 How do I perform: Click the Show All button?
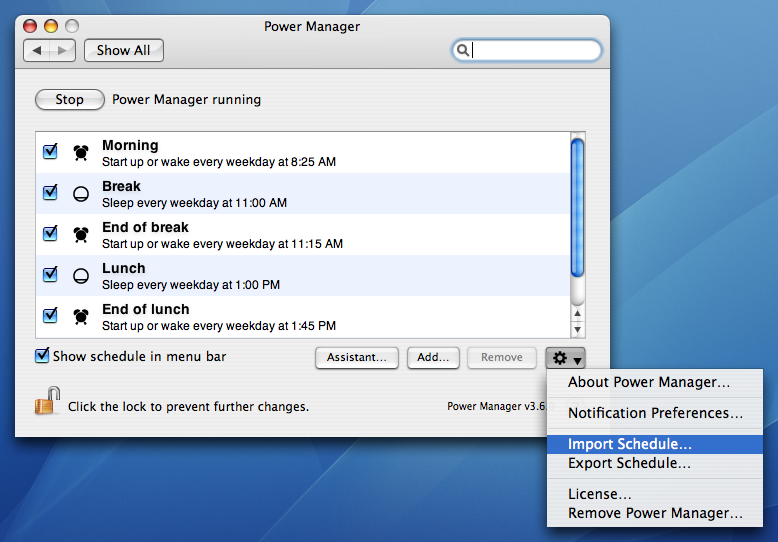pyautogui.click(x=124, y=50)
